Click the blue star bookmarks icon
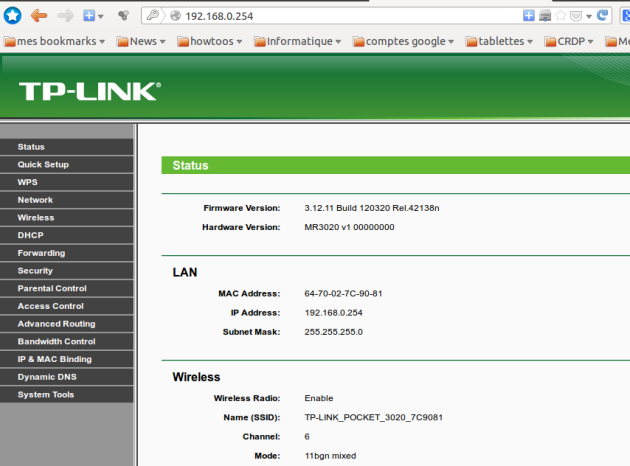The image size is (630, 466). 13,15
